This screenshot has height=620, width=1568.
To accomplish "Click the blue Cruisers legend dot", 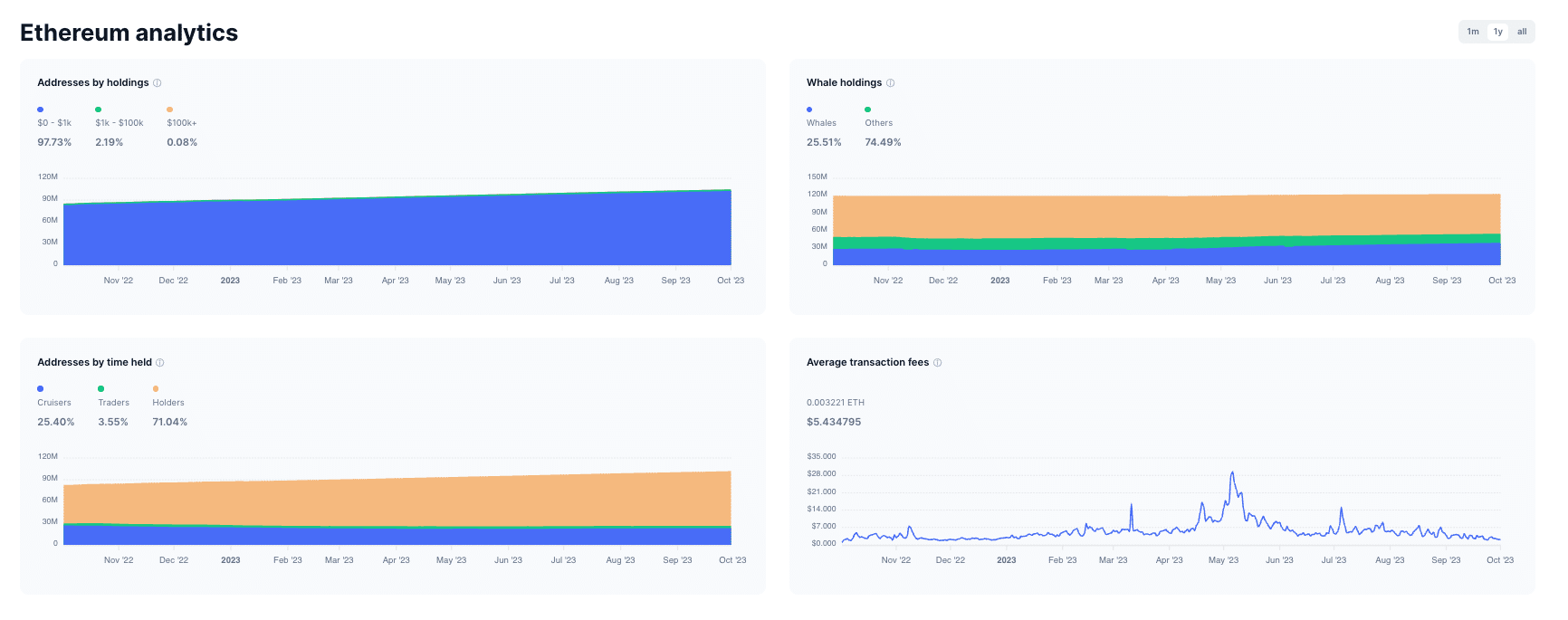I will pos(41,389).
